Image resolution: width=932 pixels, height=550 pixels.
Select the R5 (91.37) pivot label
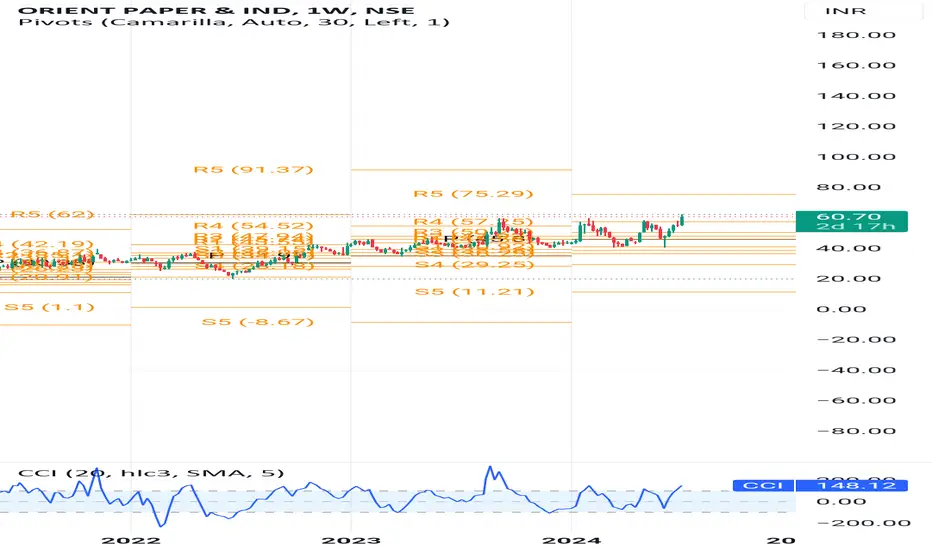pyautogui.click(x=253, y=169)
